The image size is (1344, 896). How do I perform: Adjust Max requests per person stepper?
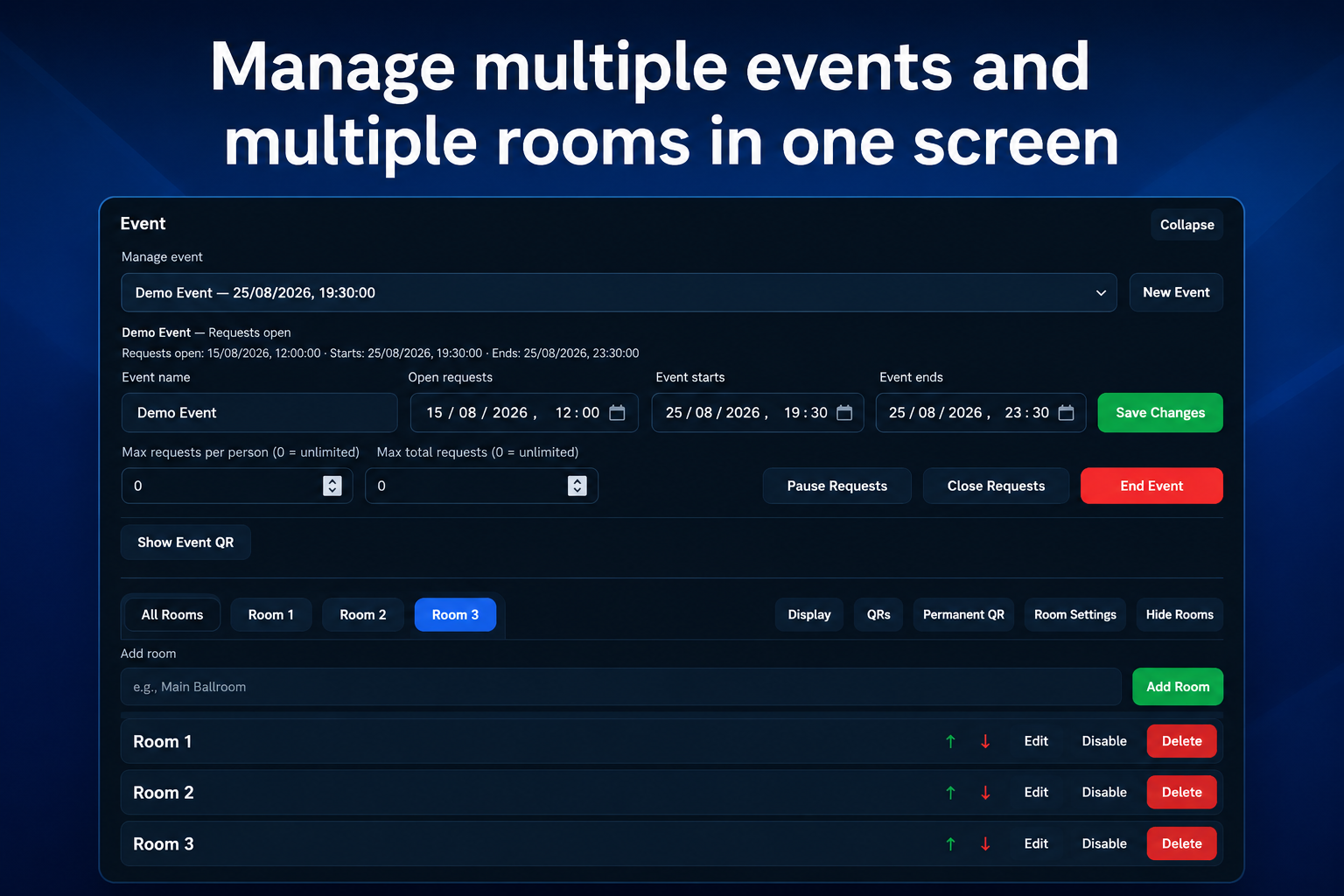(332, 486)
